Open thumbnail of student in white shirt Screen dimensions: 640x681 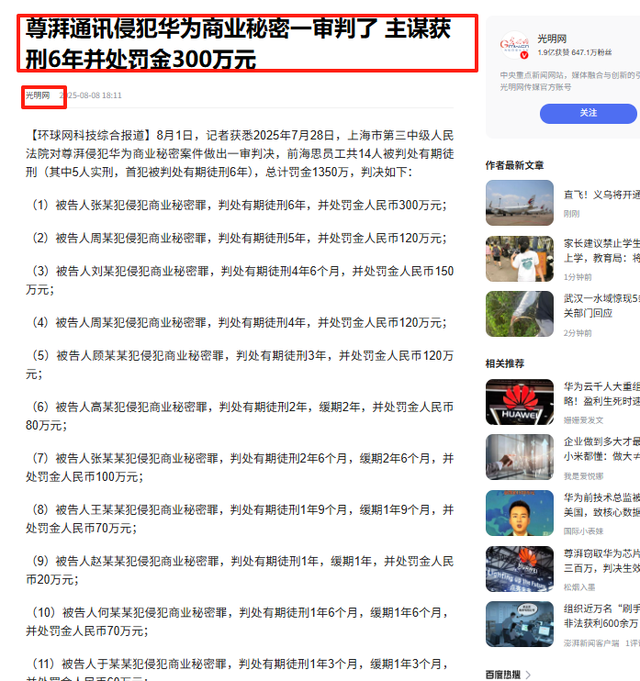519,259
